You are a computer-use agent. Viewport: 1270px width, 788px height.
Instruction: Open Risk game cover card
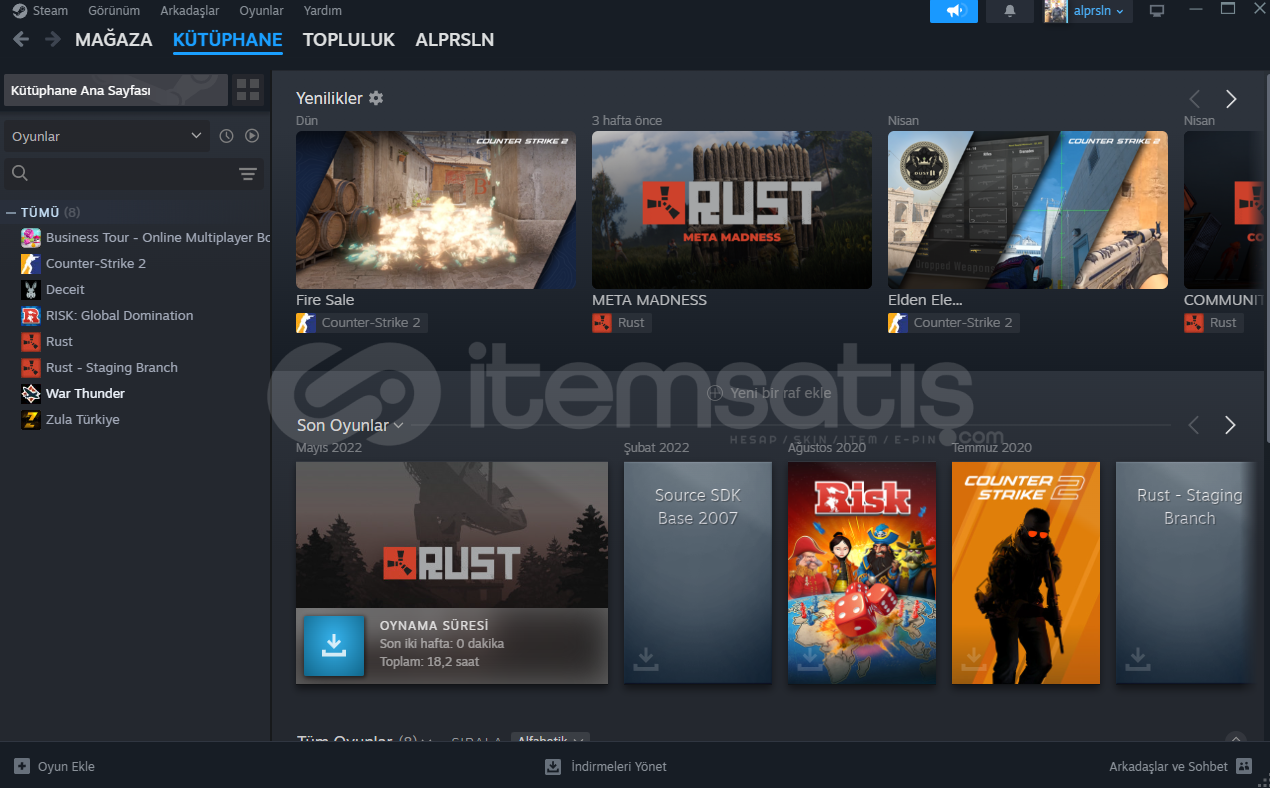[862, 573]
